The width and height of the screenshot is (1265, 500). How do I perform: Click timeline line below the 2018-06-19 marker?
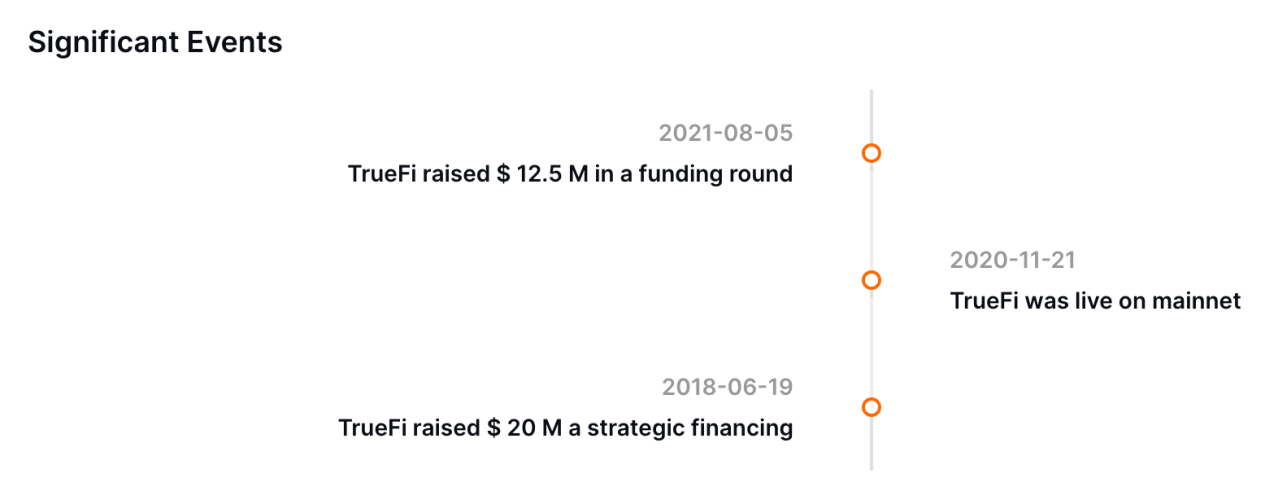[871, 445]
